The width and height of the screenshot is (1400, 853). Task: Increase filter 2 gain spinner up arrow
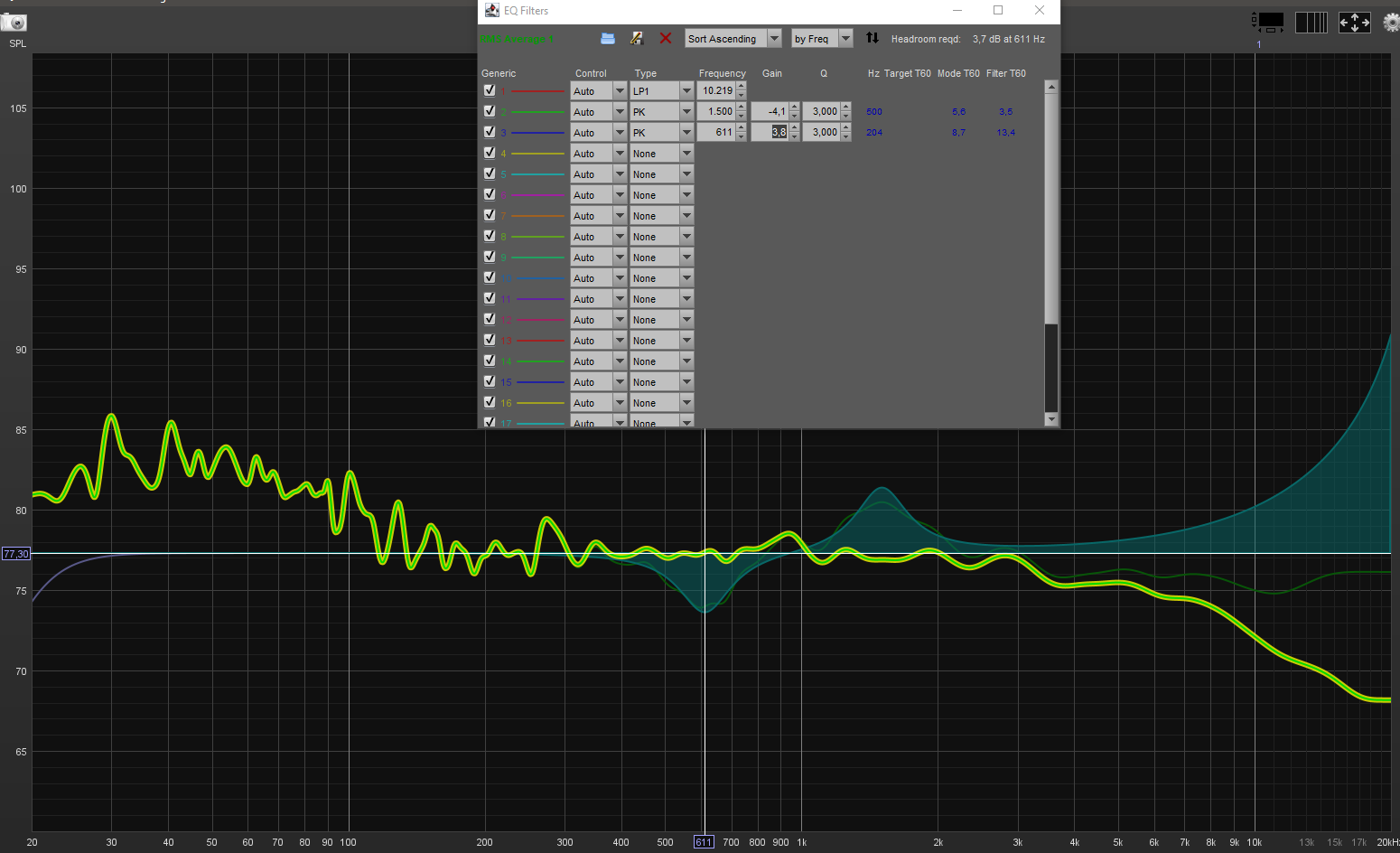click(x=795, y=108)
